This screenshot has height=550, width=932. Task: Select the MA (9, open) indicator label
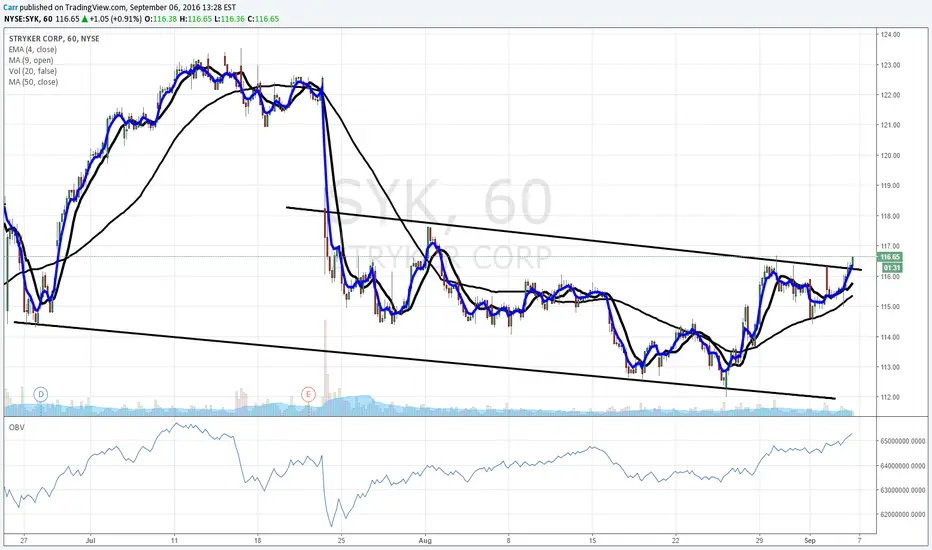(x=31, y=60)
